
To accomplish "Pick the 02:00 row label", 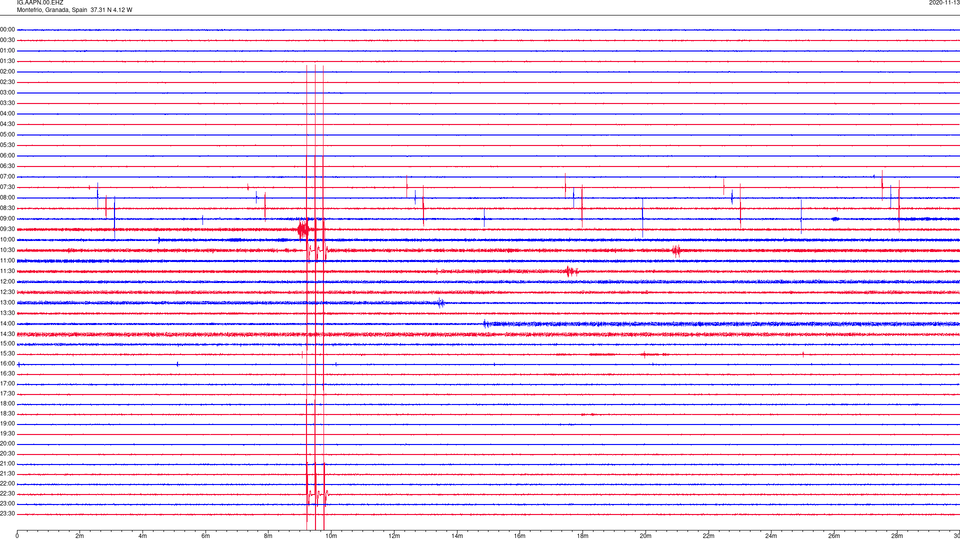I will click(x=7, y=72).
